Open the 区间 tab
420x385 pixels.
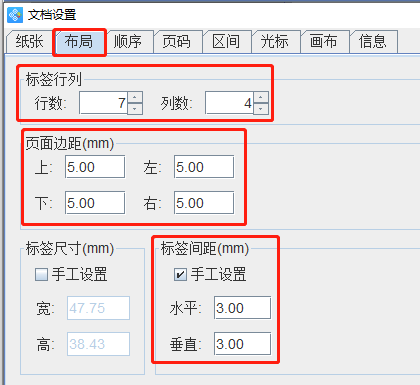coord(226,42)
